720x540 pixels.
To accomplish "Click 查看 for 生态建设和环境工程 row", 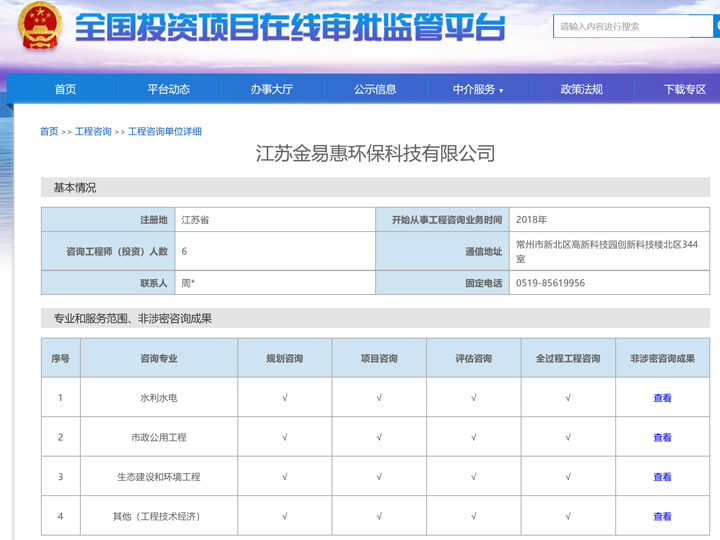I will 662,477.
